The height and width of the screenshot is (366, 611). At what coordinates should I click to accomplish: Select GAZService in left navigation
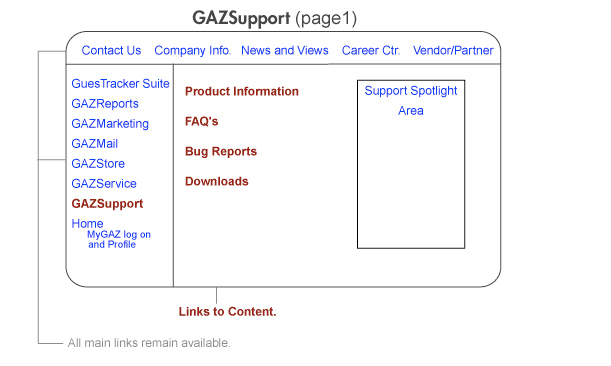tap(104, 183)
